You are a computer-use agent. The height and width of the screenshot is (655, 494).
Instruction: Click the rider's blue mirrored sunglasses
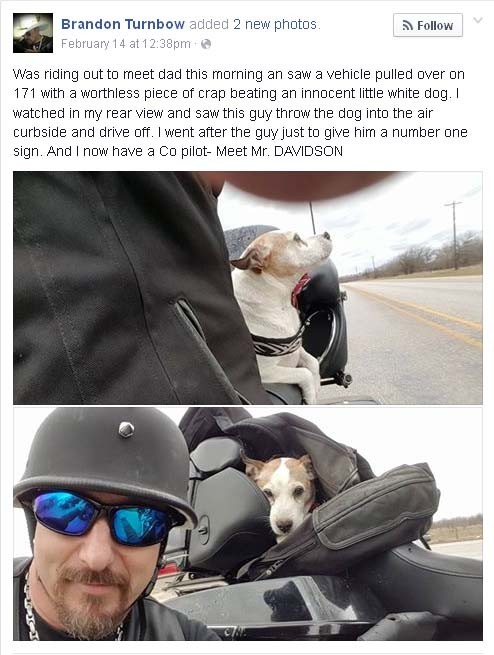click(x=103, y=518)
